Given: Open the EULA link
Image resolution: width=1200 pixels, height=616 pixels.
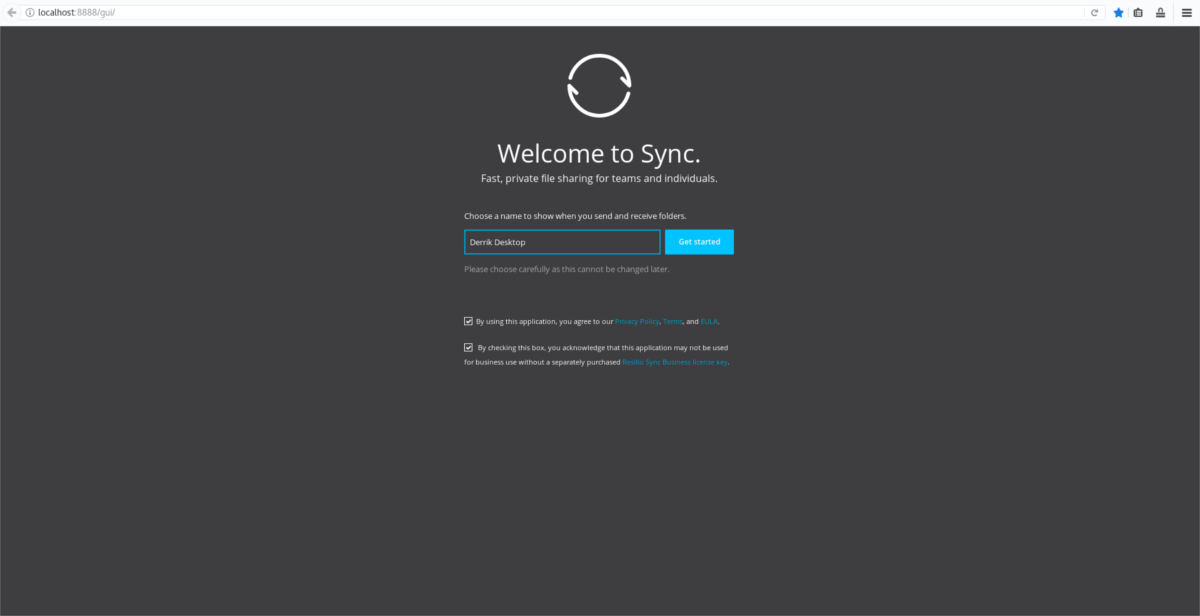Looking at the screenshot, I should [x=709, y=322].
